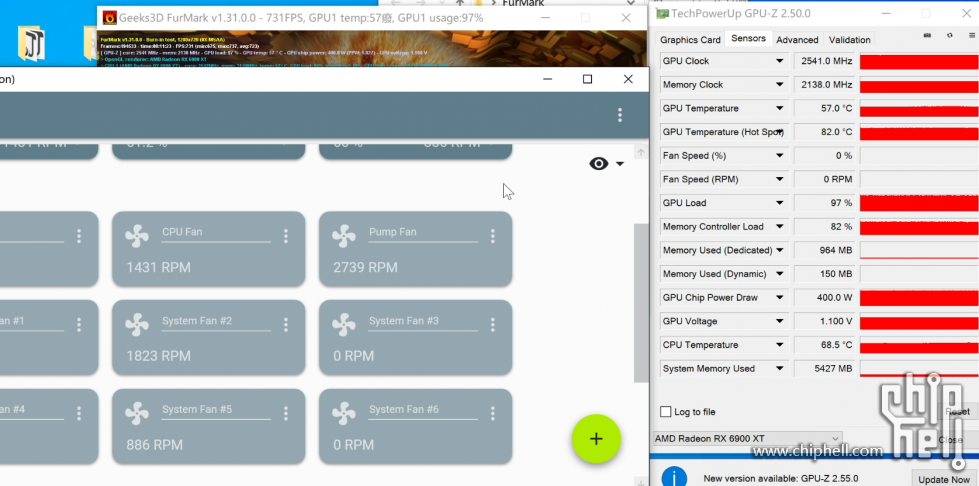The image size is (979, 486).
Task: Open the GPU Clock sensor dropdown
Action: coord(779,61)
